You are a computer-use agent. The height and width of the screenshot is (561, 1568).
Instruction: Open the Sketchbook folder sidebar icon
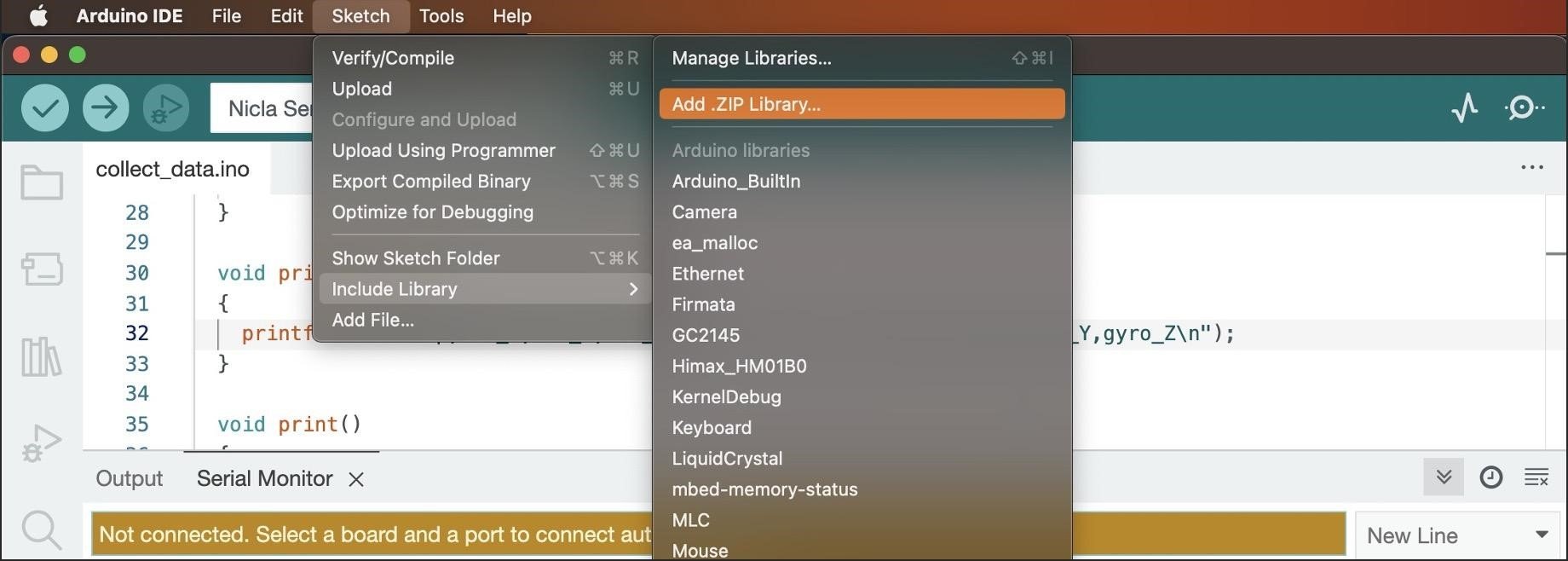[42, 182]
